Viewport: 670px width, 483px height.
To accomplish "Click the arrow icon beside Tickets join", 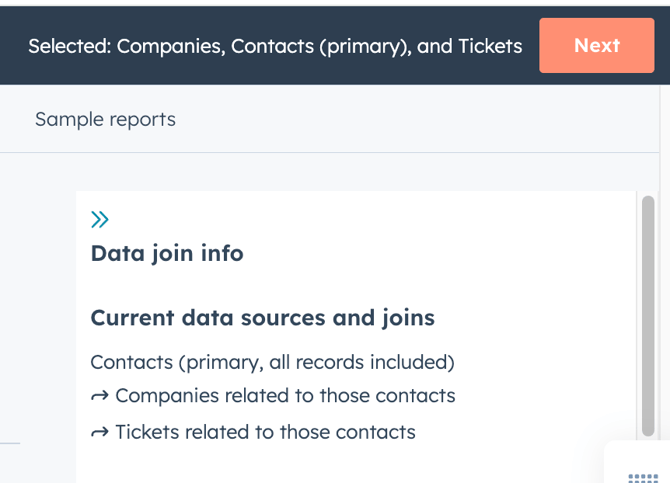I will (x=100, y=433).
